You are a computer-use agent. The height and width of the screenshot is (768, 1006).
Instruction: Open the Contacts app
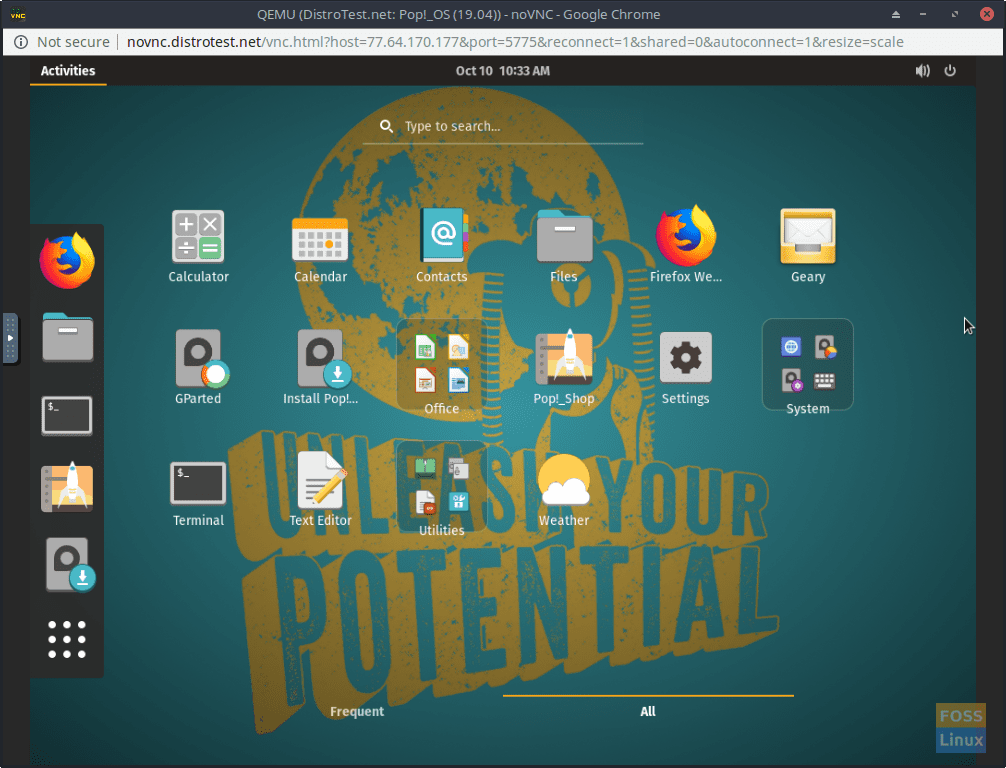[x=441, y=246]
